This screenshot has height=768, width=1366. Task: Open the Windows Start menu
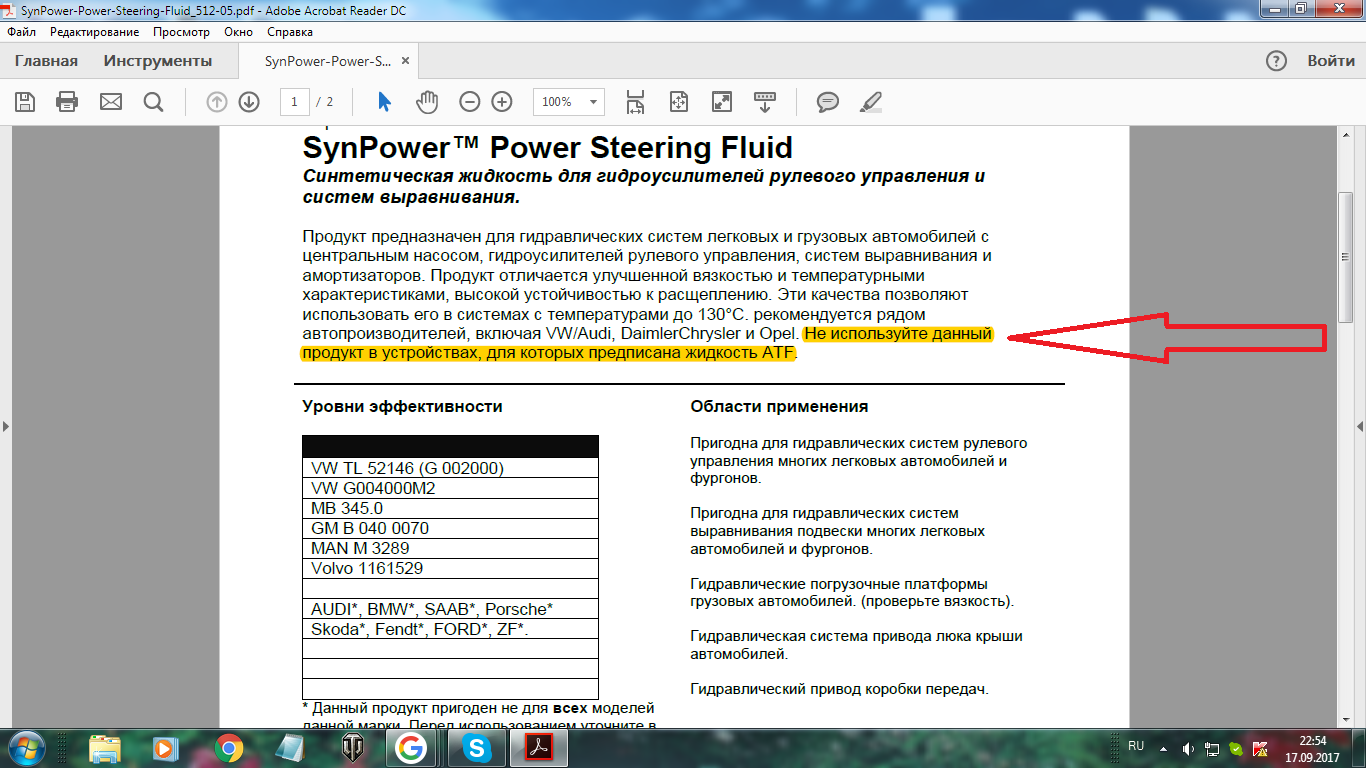click(25, 747)
